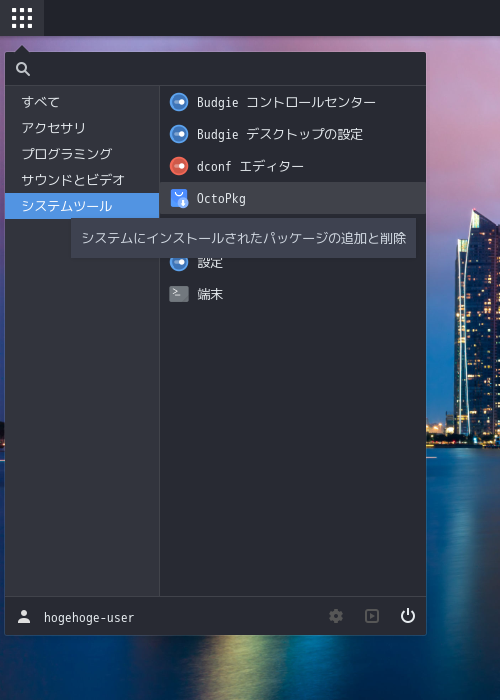Click the search magnifier icon
The image size is (500, 700).
pyautogui.click(x=23, y=69)
